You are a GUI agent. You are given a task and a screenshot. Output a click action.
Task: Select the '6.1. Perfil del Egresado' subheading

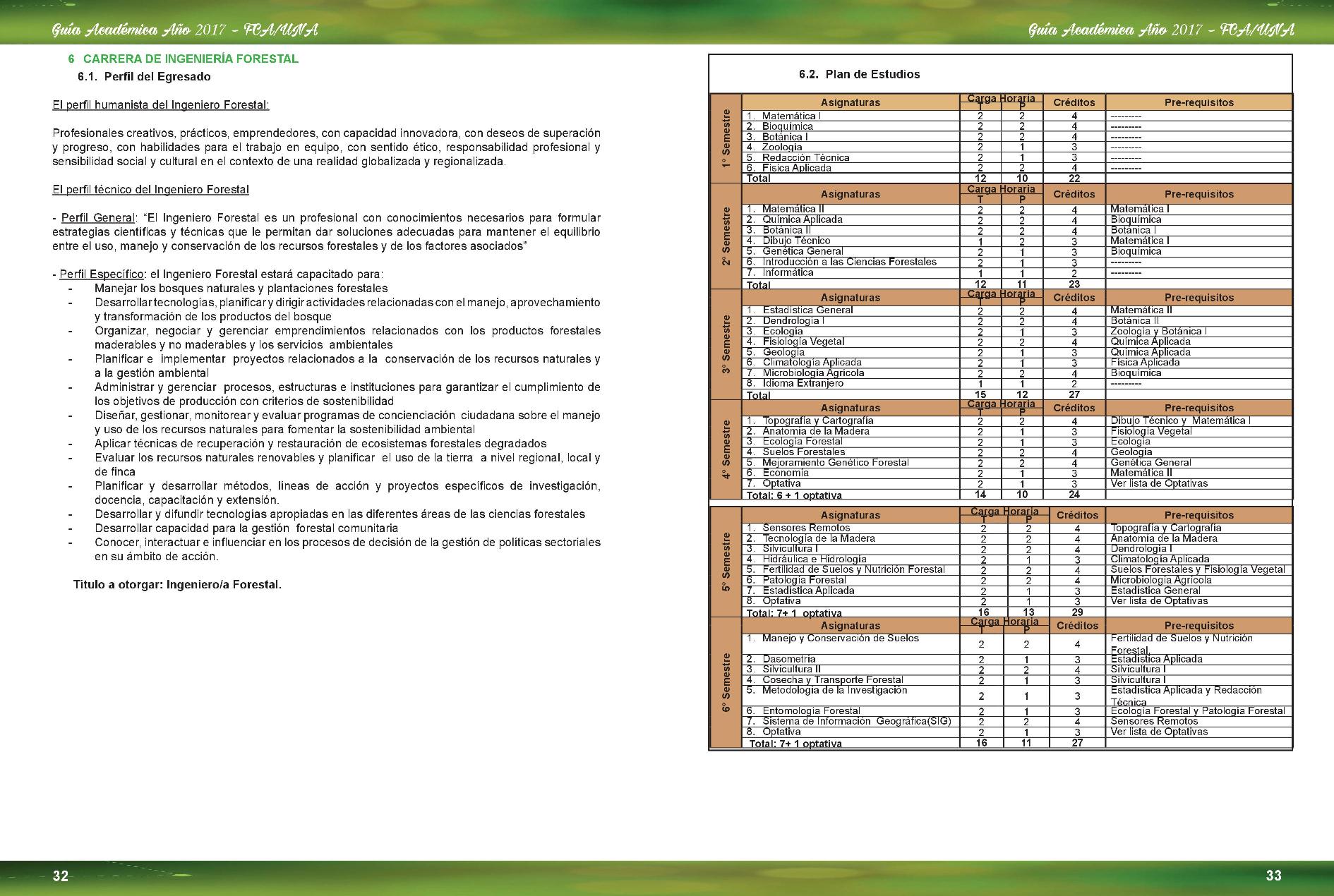point(144,76)
